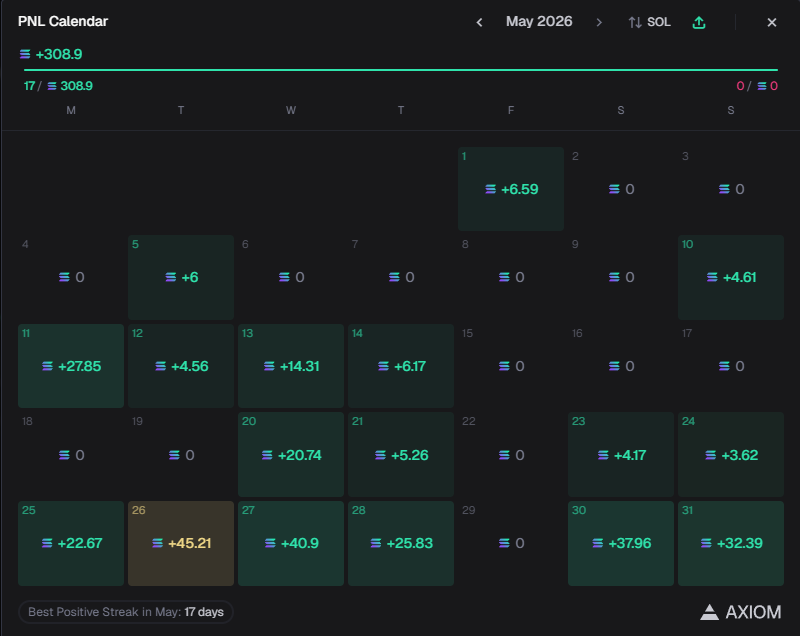Image resolution: width=800 pixels, height=636 pixels.
Task: Click Best Positive Streak badge
Action: pyautogui.click(x=126, y=612)
